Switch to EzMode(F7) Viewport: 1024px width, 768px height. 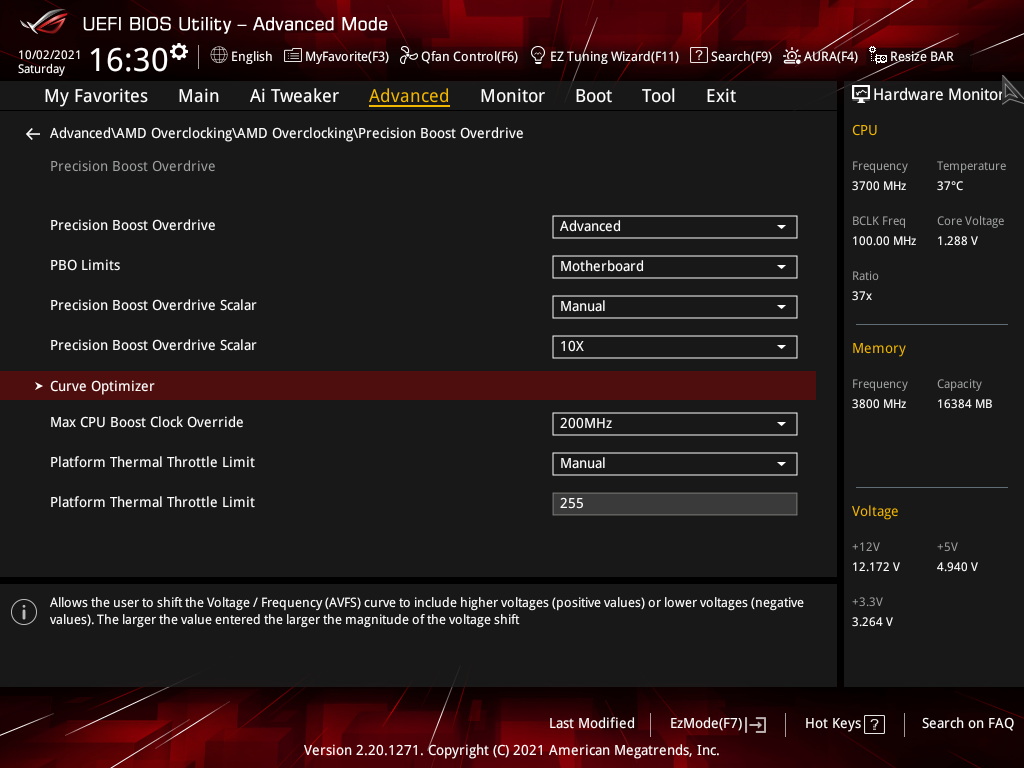point(718,724)
